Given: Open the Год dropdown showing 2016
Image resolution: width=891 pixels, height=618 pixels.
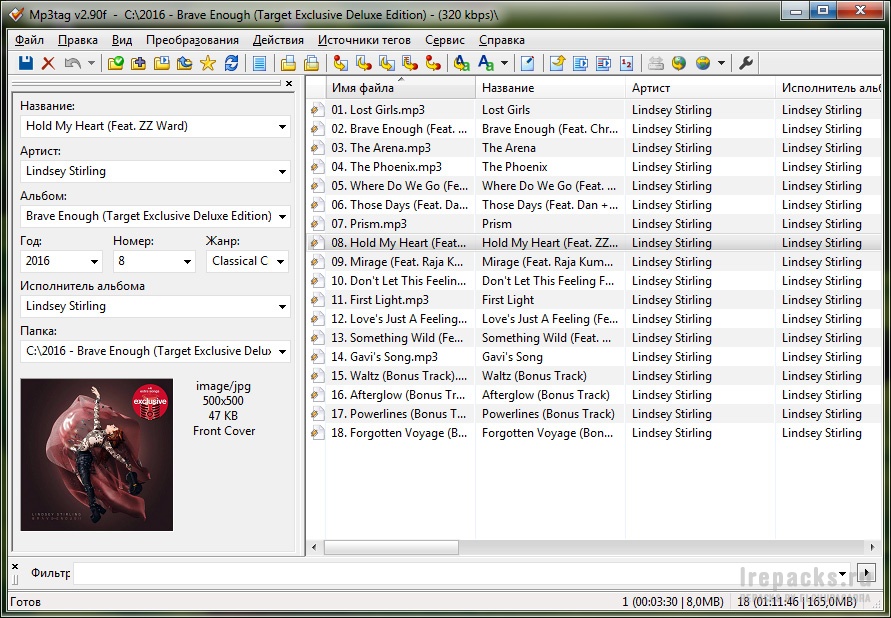Looking at the screenshot, I should 95,262.
